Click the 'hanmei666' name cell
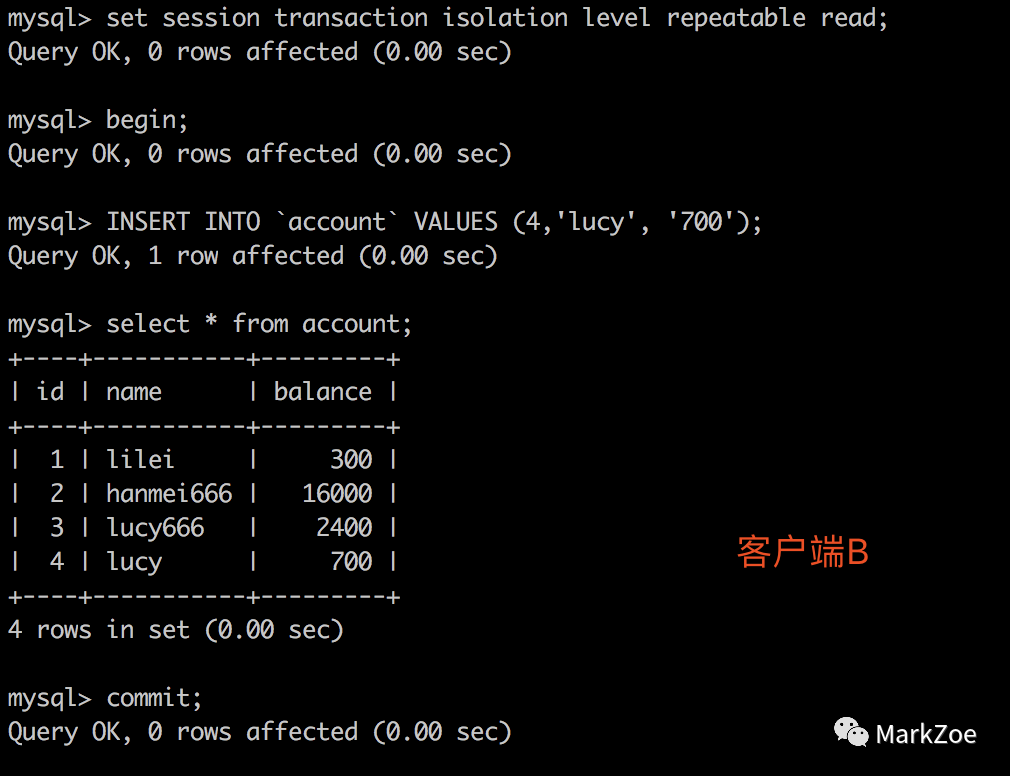The image size is (1010, 776). pos(169,493)
